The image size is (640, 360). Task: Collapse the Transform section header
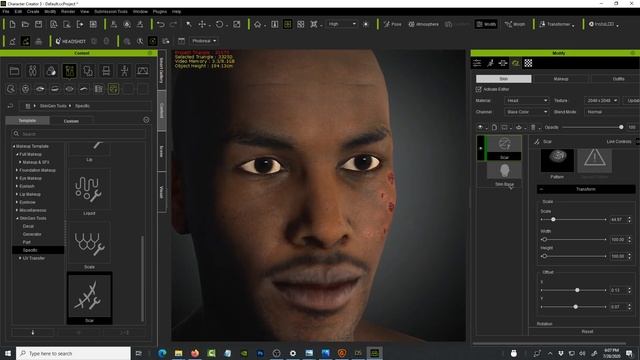pos(586,189)
